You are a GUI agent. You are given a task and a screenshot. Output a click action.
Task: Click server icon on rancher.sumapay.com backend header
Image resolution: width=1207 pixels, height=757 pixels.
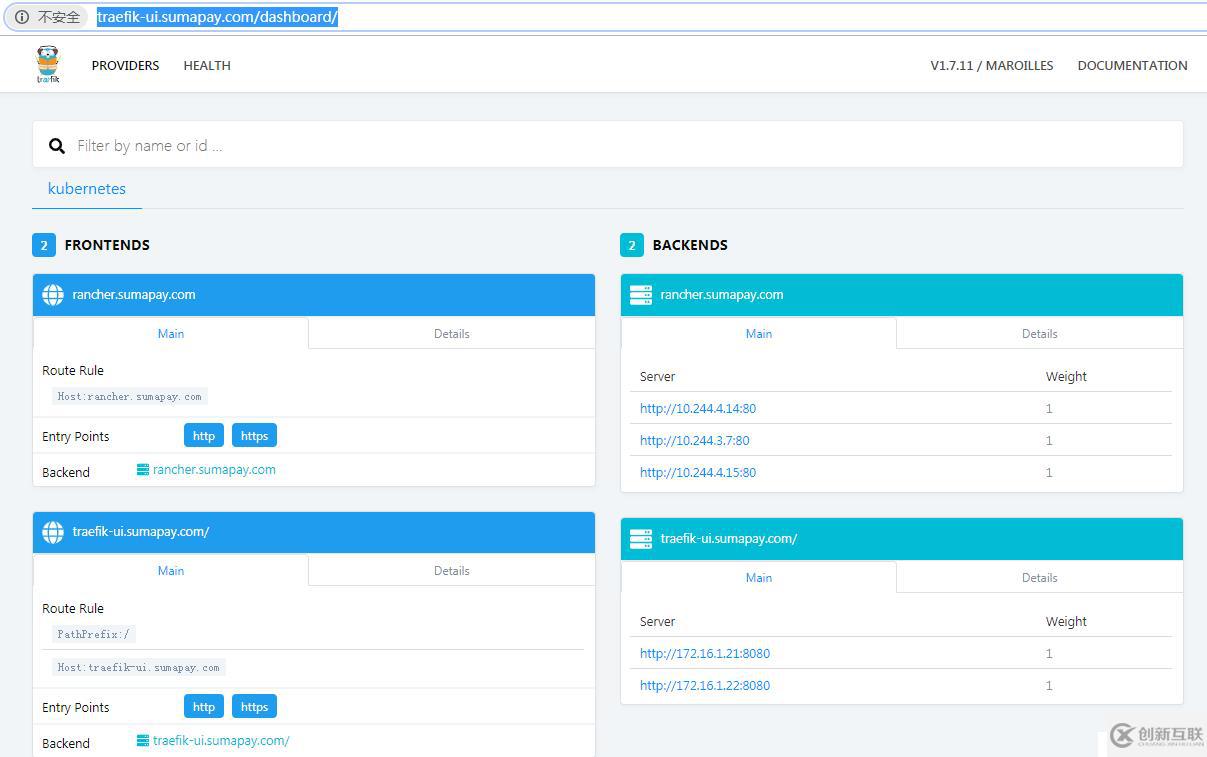(x=641, y=295)
